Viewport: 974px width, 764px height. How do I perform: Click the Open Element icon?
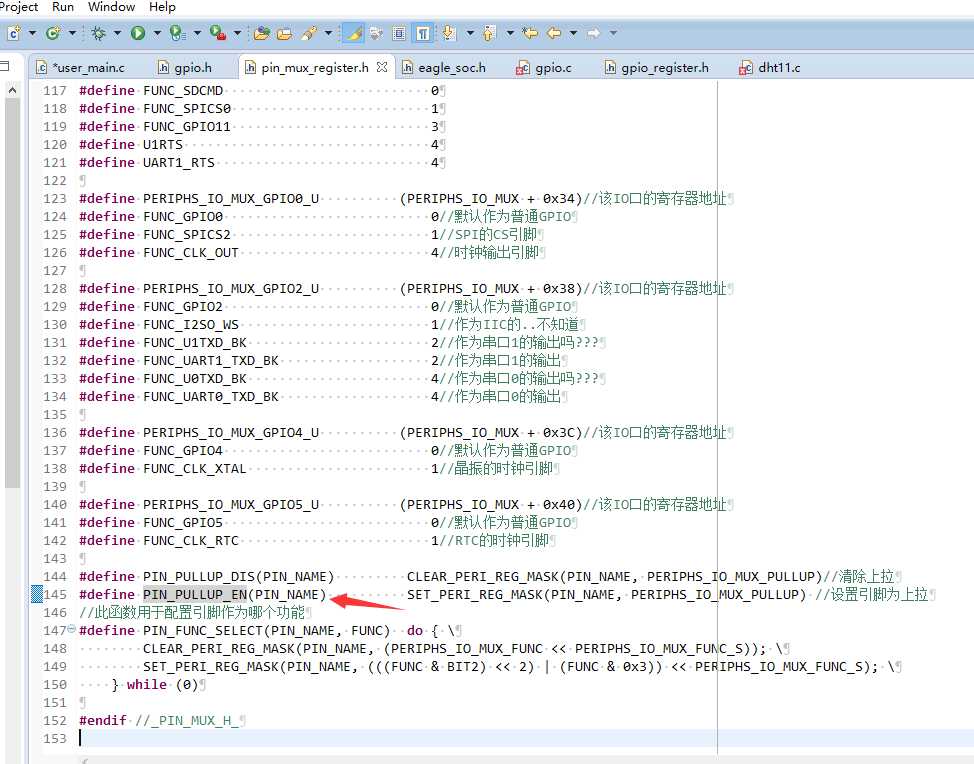pyautogui.click(x=262, y=33)
